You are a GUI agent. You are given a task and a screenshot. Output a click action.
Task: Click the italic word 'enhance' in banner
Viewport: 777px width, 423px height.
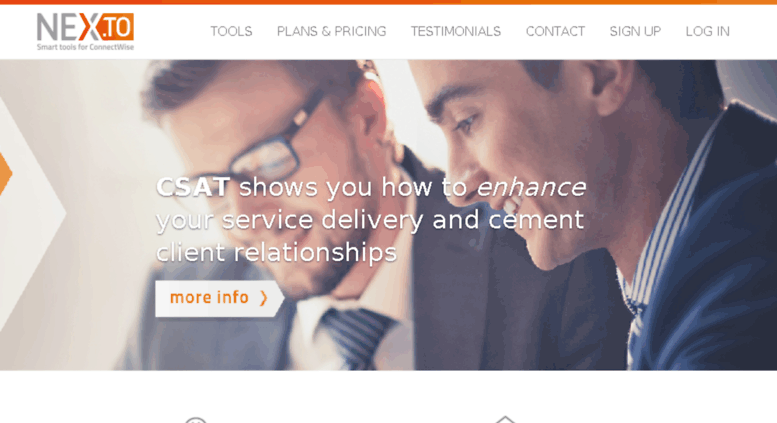coord(531,187)
